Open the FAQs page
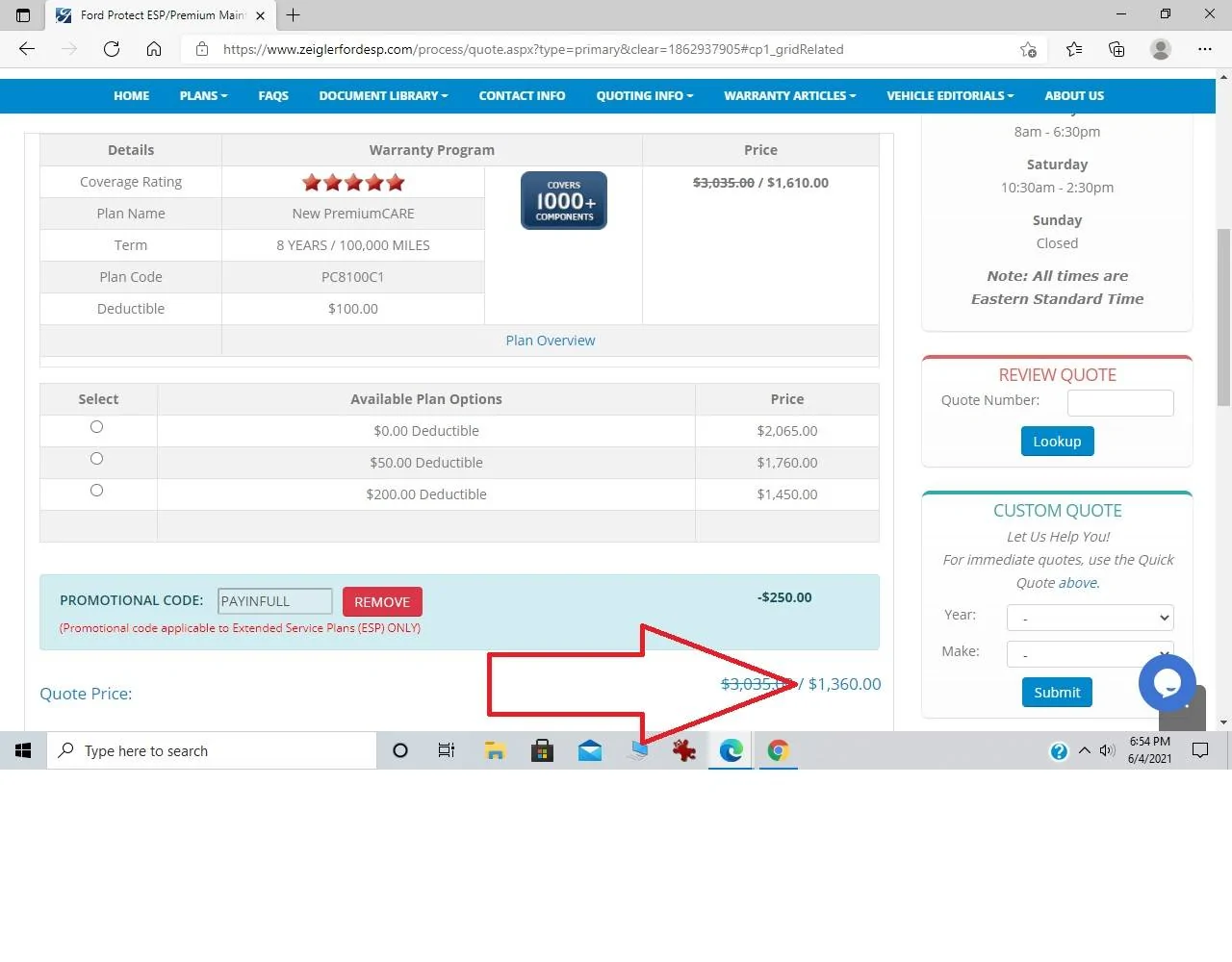 (273, 96)
